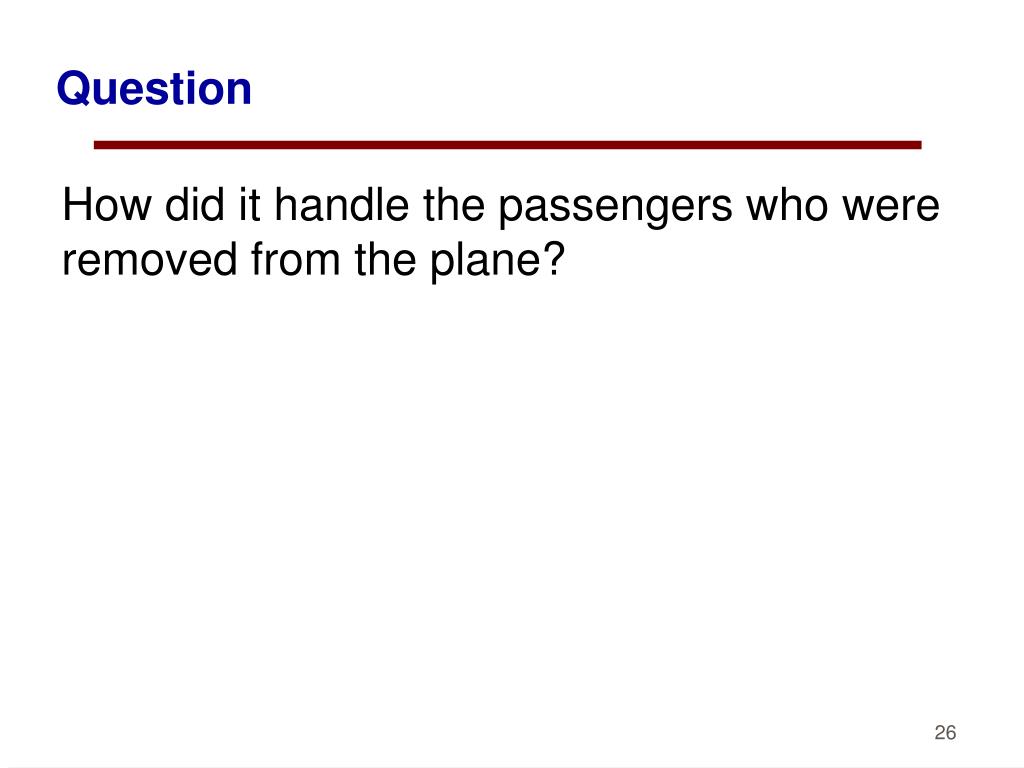Click the word 'who' in first line
The width and height of the screenshot is (1024, 768).
pos(788,205)
